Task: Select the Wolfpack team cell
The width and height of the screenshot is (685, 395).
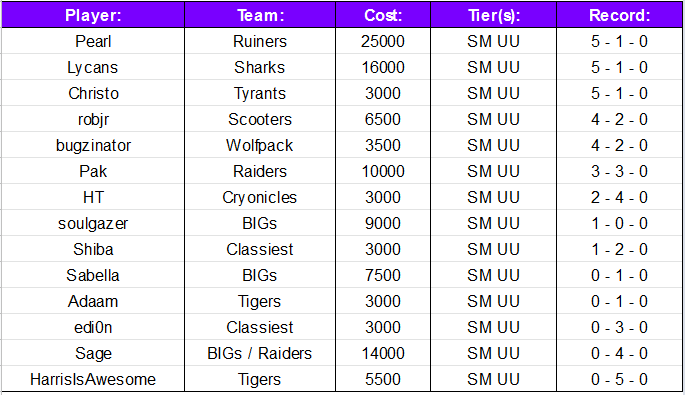Action: click(260, 145)
